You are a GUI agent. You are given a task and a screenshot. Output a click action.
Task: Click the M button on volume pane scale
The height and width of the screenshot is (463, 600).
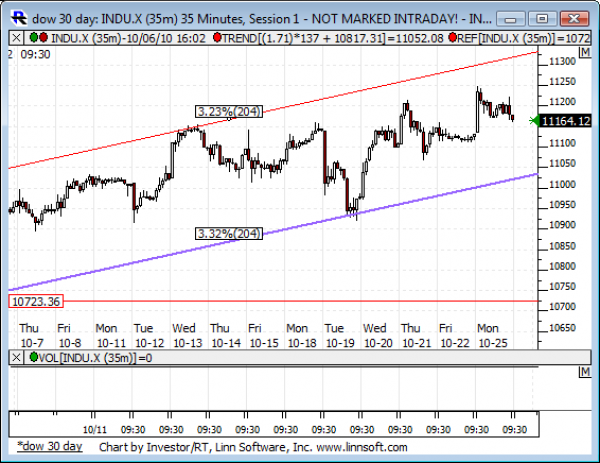pos(585,372)
